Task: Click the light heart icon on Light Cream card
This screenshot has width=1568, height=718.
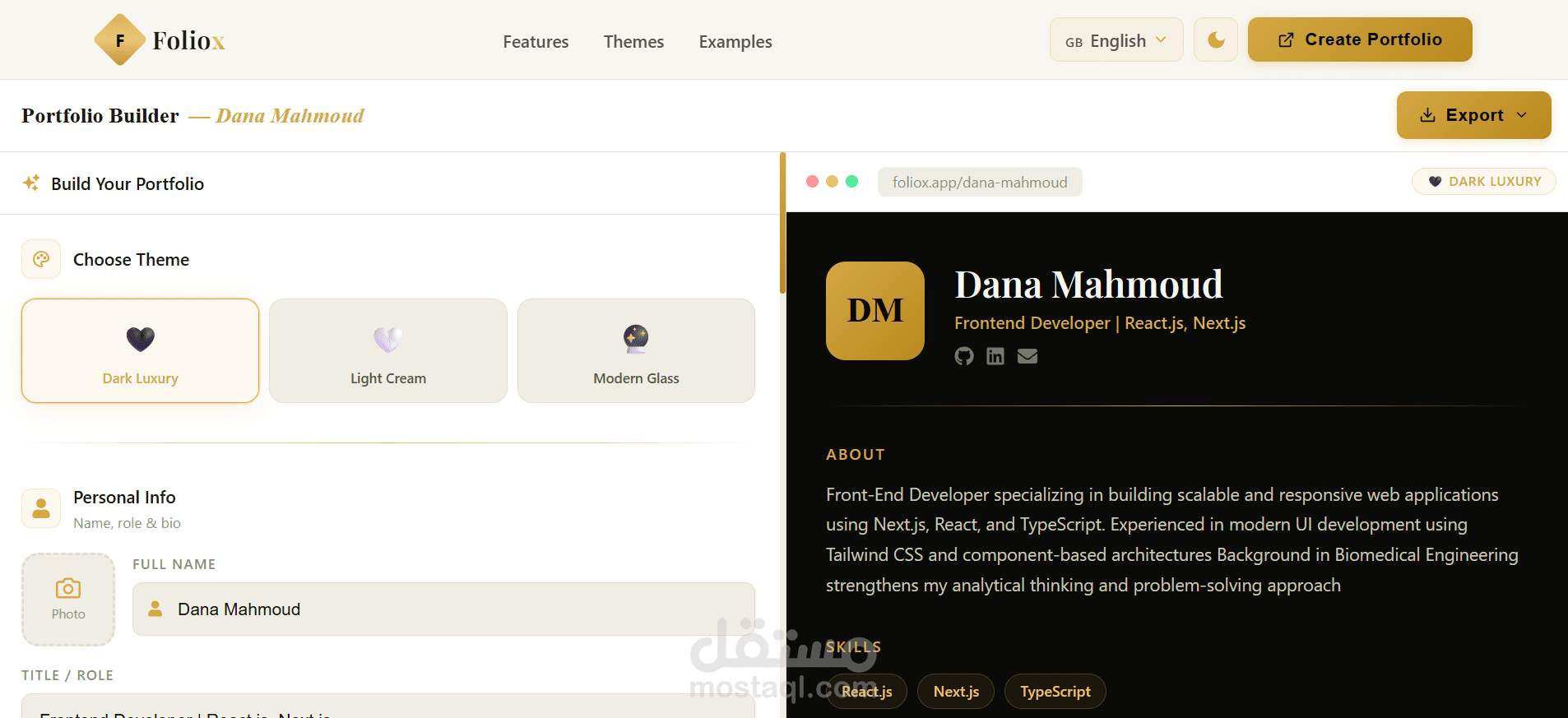Action: 388,339
